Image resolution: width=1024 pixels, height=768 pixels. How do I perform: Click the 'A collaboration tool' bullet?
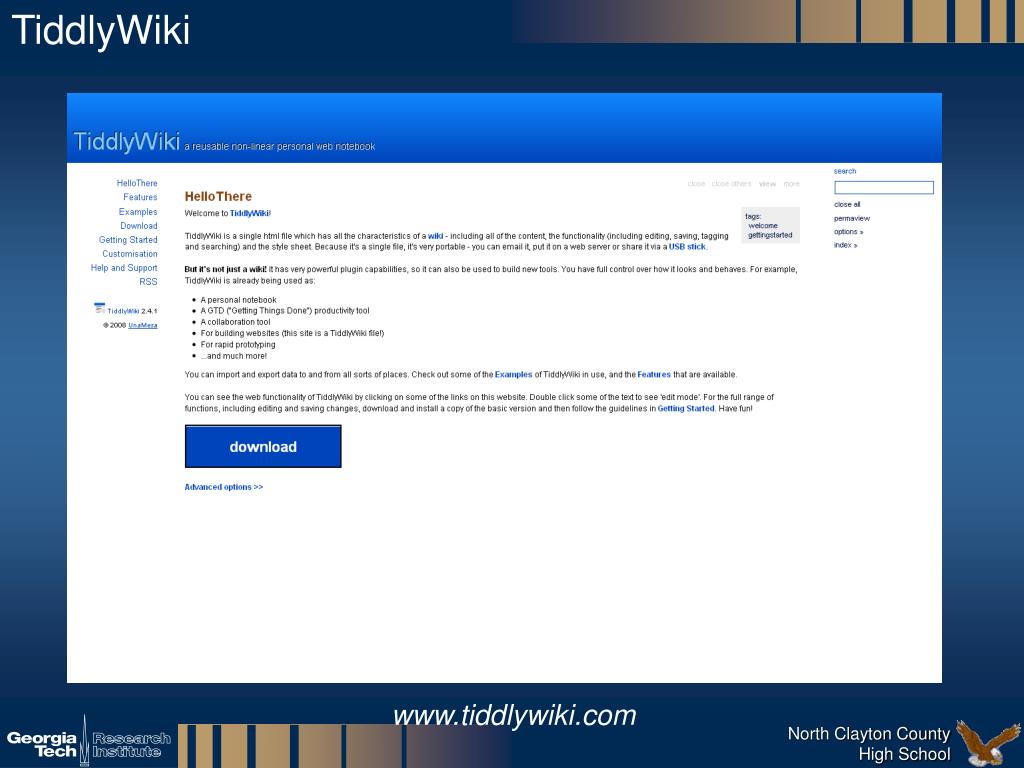click(x=235, y=322)
